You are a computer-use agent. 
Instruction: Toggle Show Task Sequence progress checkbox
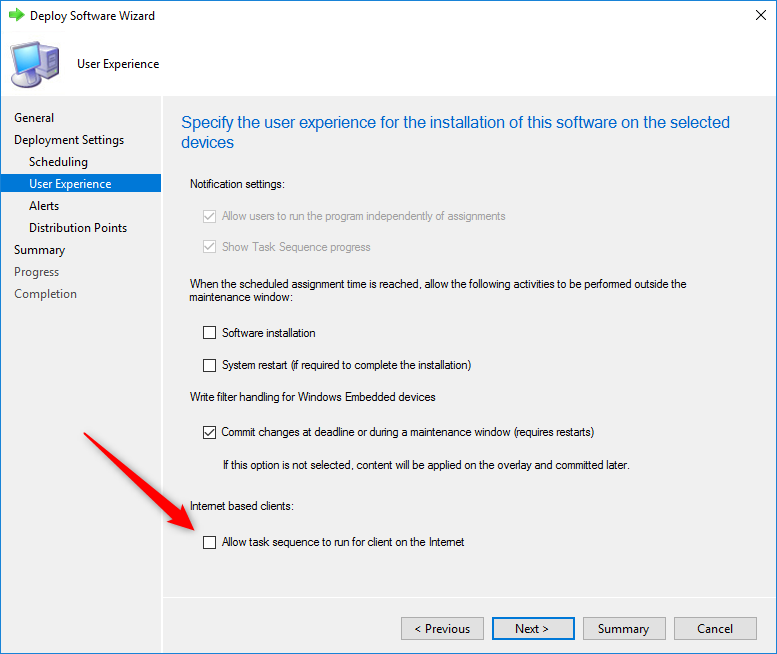tap(209, 247)
